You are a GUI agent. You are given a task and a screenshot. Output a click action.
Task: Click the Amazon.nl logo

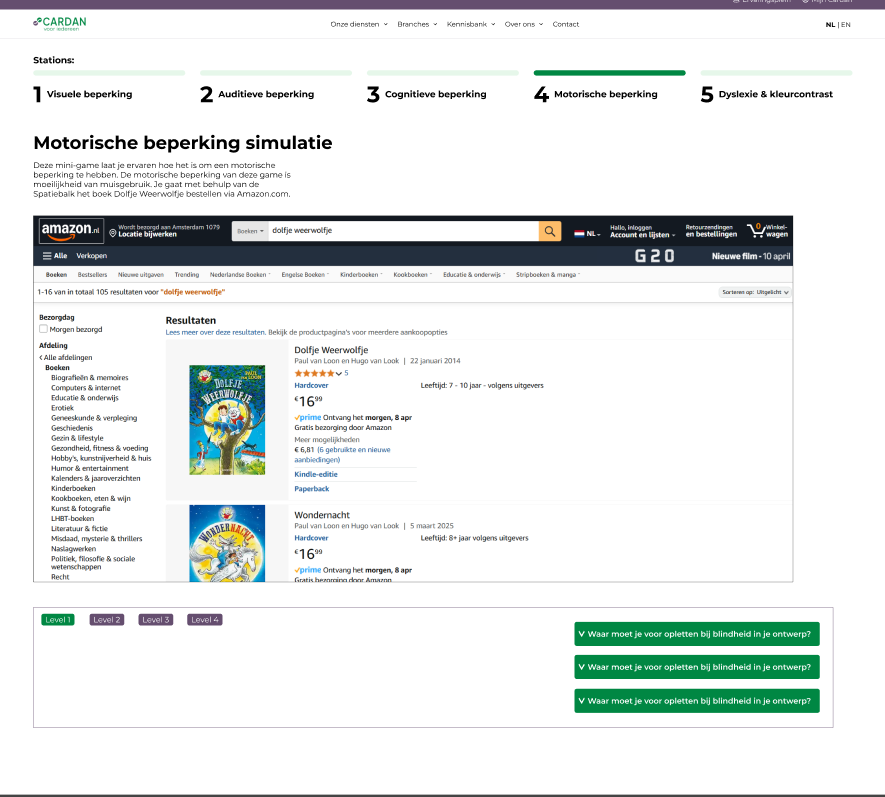click(71, 231)
